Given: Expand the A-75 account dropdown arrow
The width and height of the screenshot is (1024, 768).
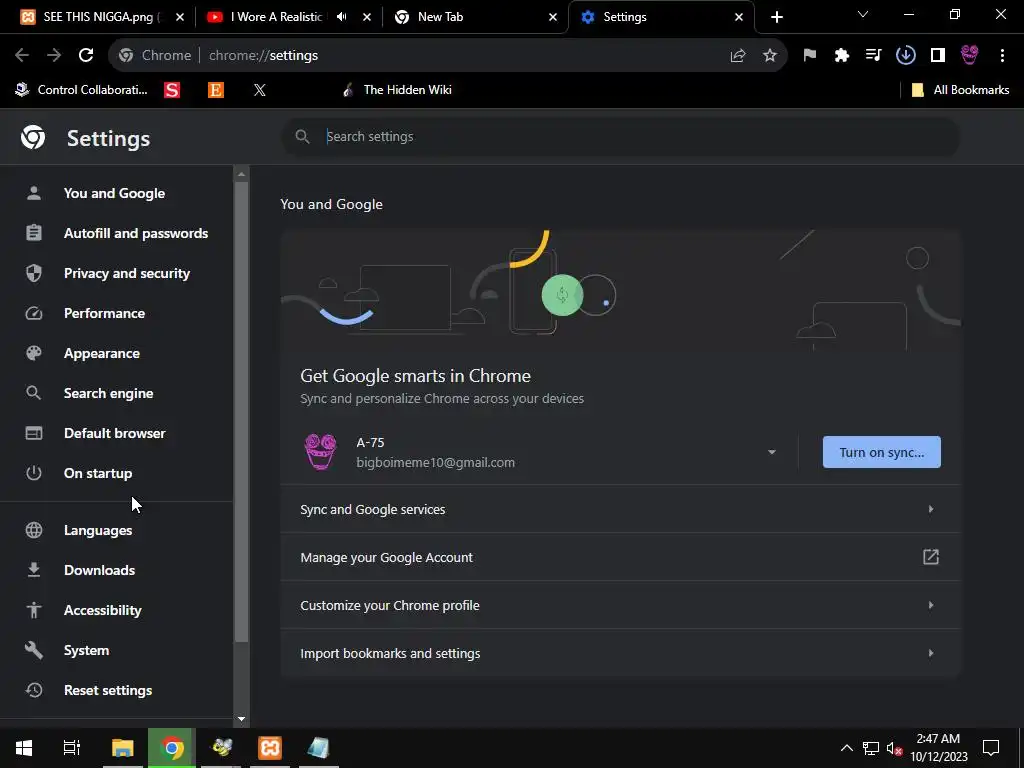Looking at the screenshot, I should click(771, 452).
